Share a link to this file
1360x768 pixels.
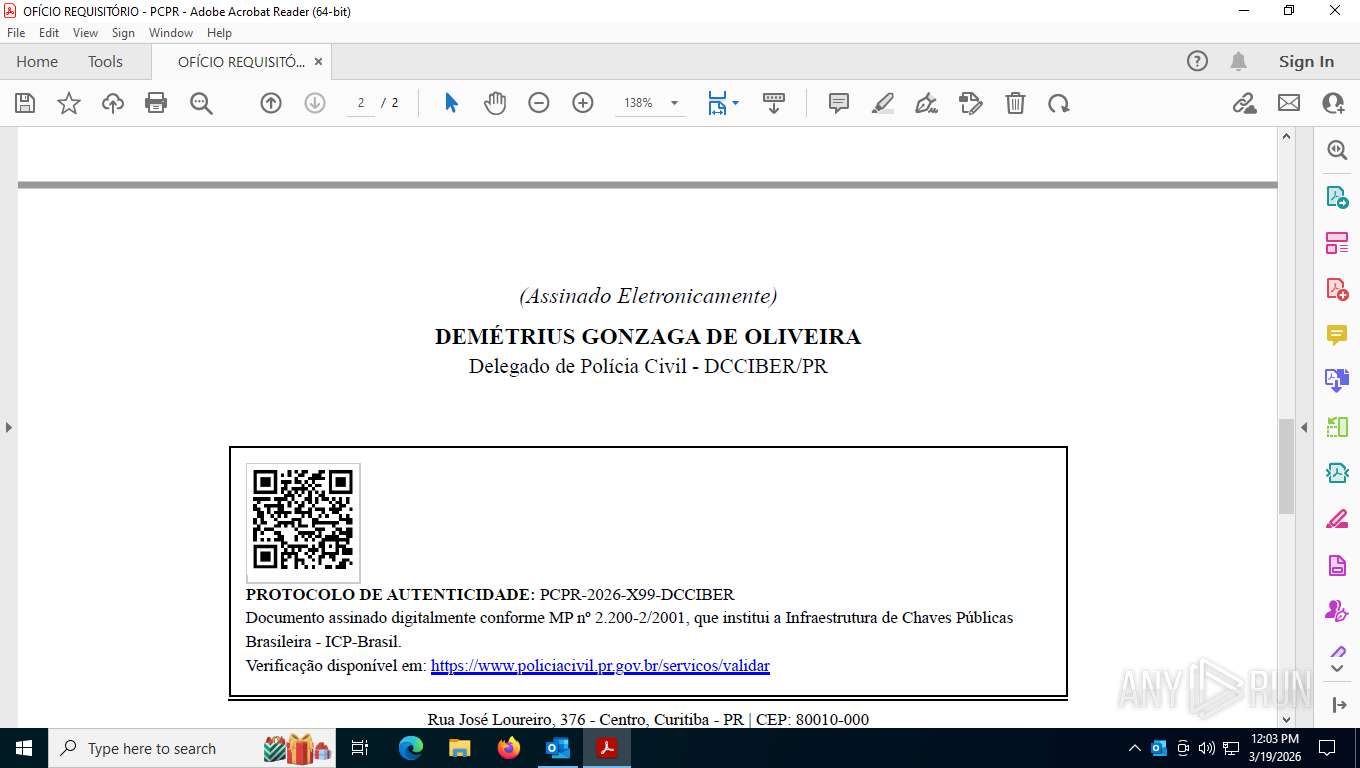tap(1244, 103)
